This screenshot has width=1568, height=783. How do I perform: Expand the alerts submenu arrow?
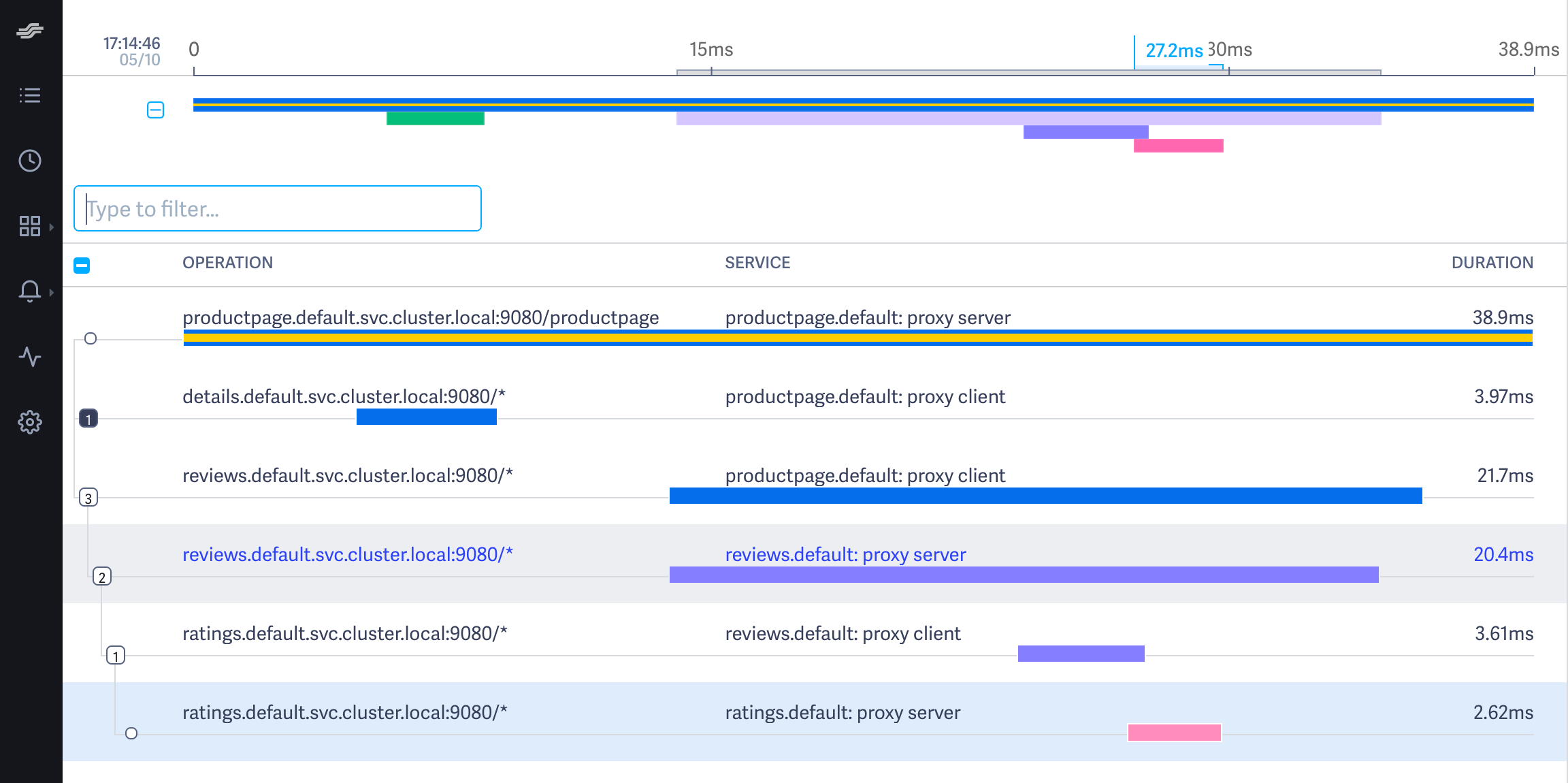pos(52,292)
